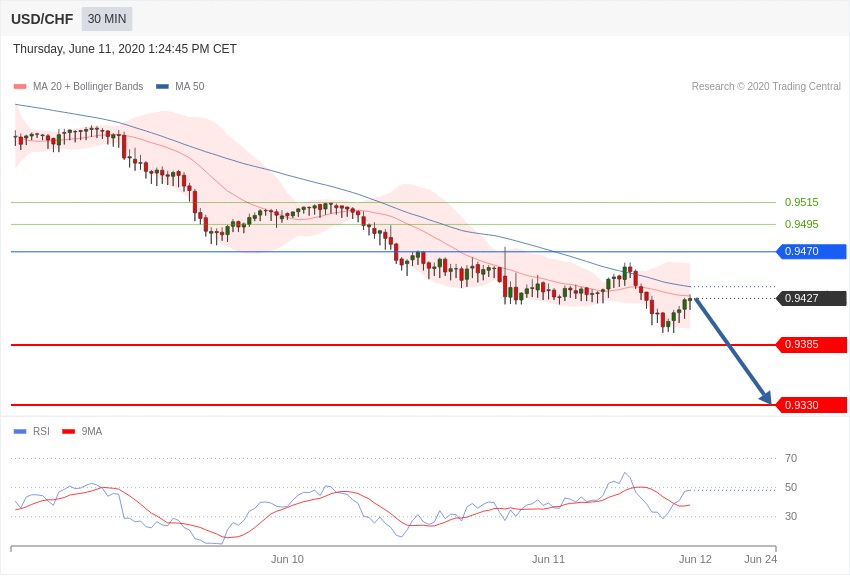Click the RSI 30 level label
The width and height of the screenshot is (850, 576).
(x=791, y=516)
